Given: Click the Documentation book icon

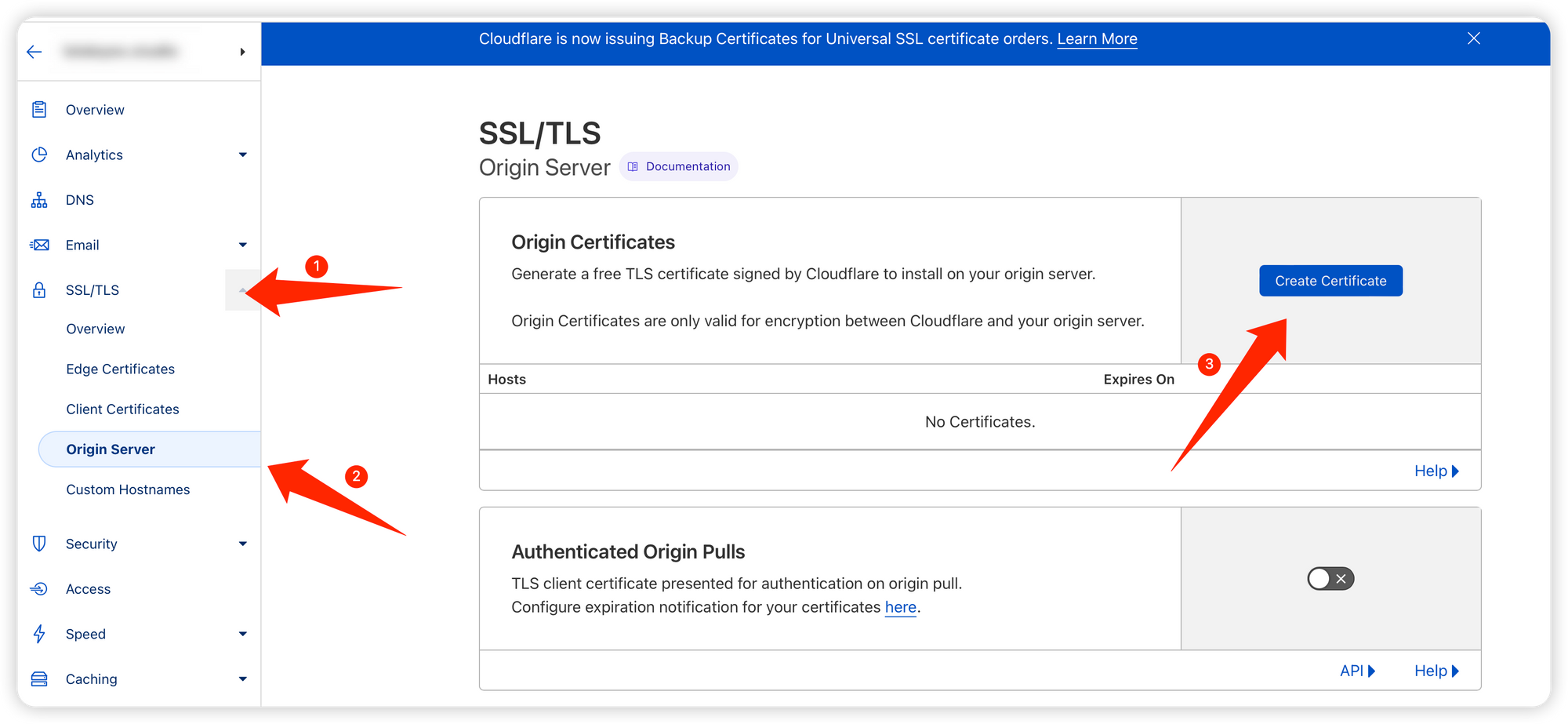Looking at the screenshot, I should point(633,166).
